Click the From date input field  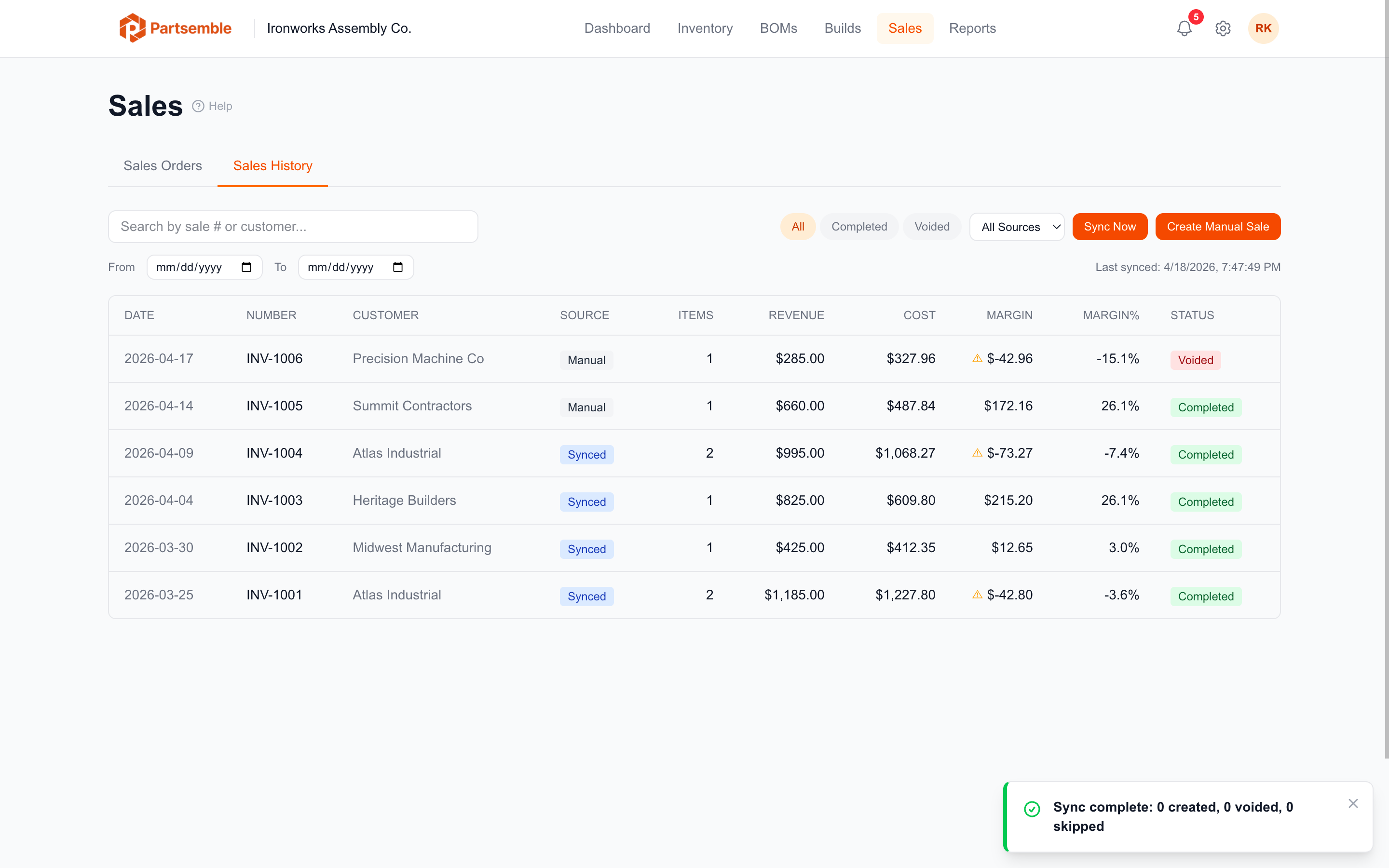tap(204, 267)
